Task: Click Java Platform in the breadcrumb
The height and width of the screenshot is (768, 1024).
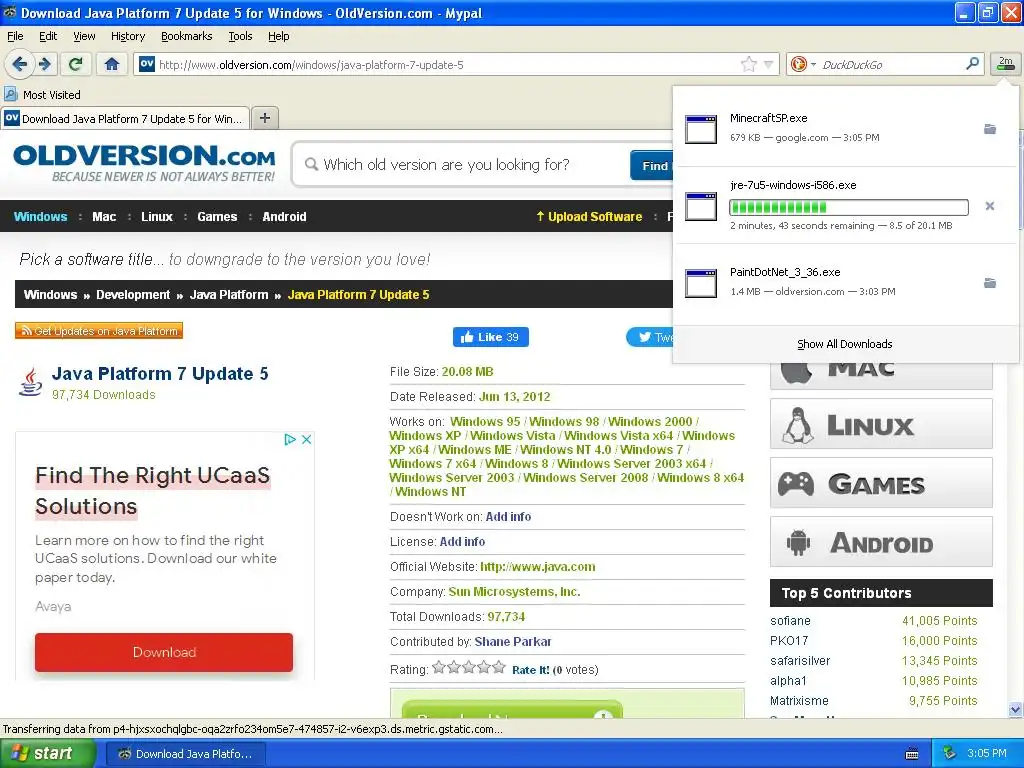Action: tap(229, 295)
